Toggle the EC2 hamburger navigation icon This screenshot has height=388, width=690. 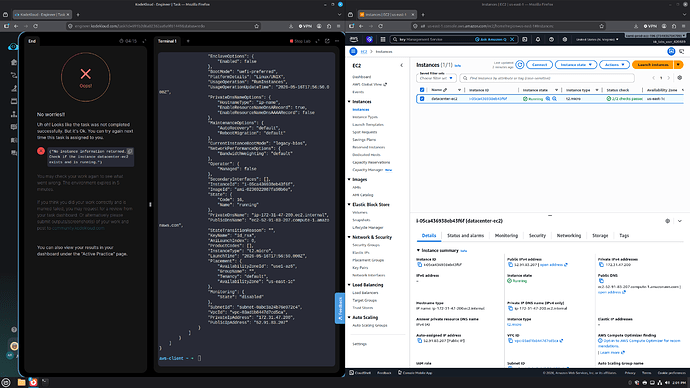353,51
